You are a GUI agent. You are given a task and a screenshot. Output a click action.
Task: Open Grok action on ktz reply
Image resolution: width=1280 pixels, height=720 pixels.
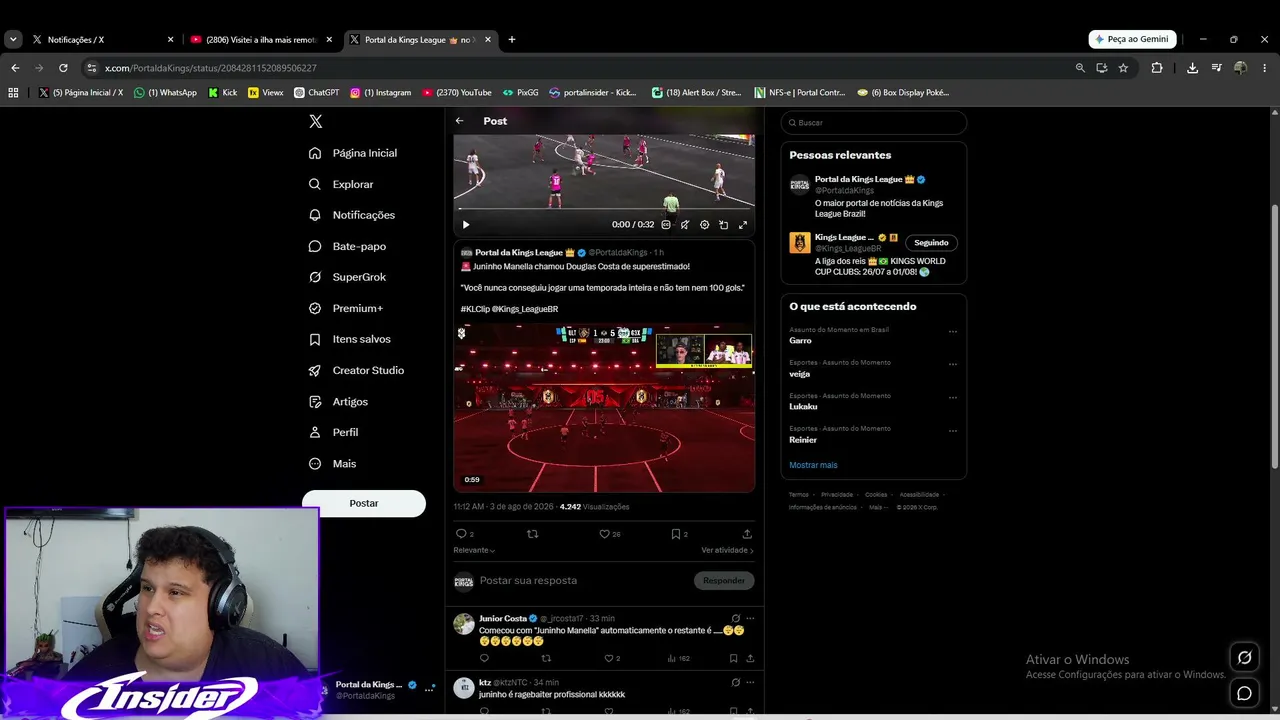(736, 682)
